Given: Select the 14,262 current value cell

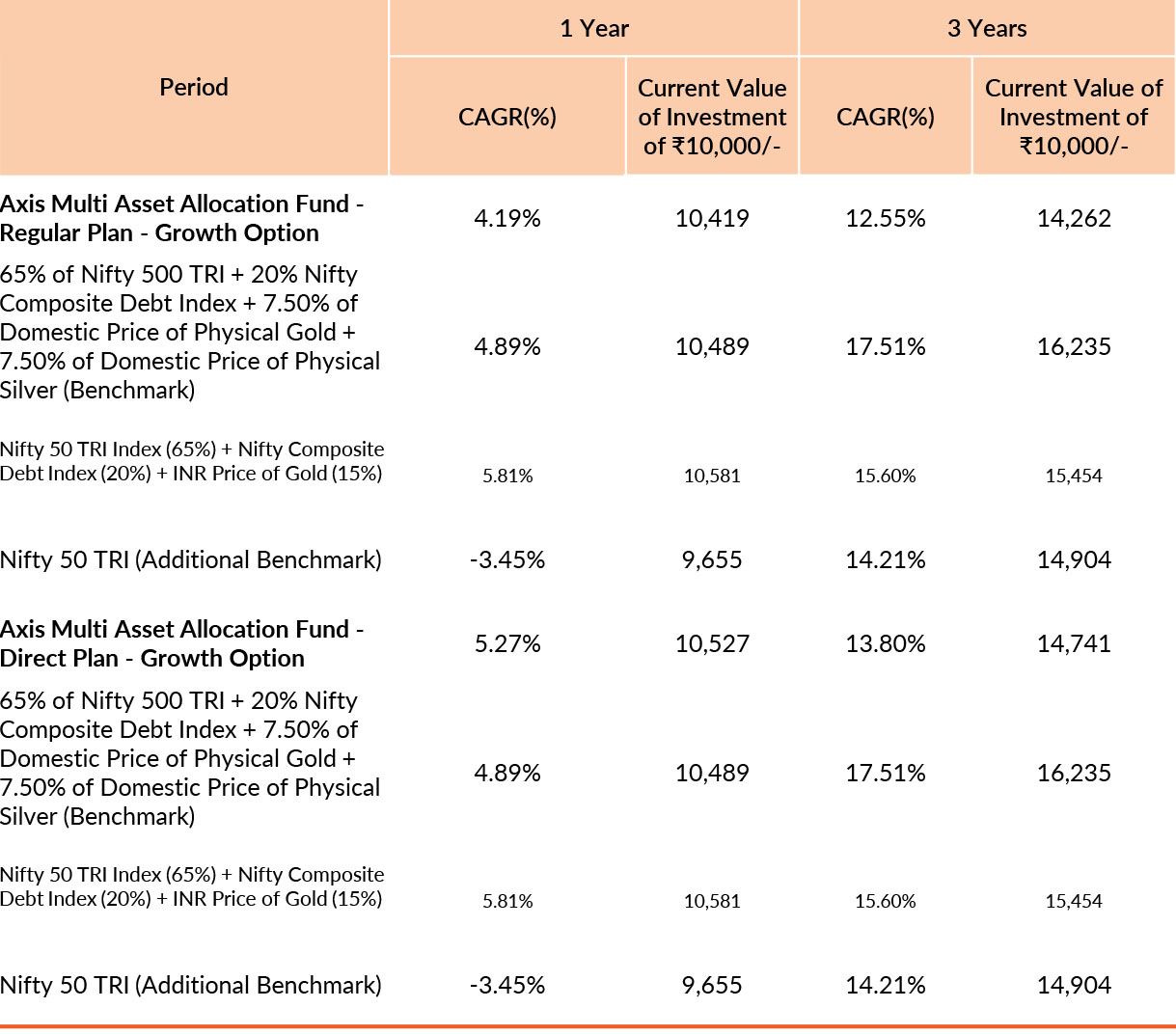Looking at the screenshot, I should coord(1074,218).
